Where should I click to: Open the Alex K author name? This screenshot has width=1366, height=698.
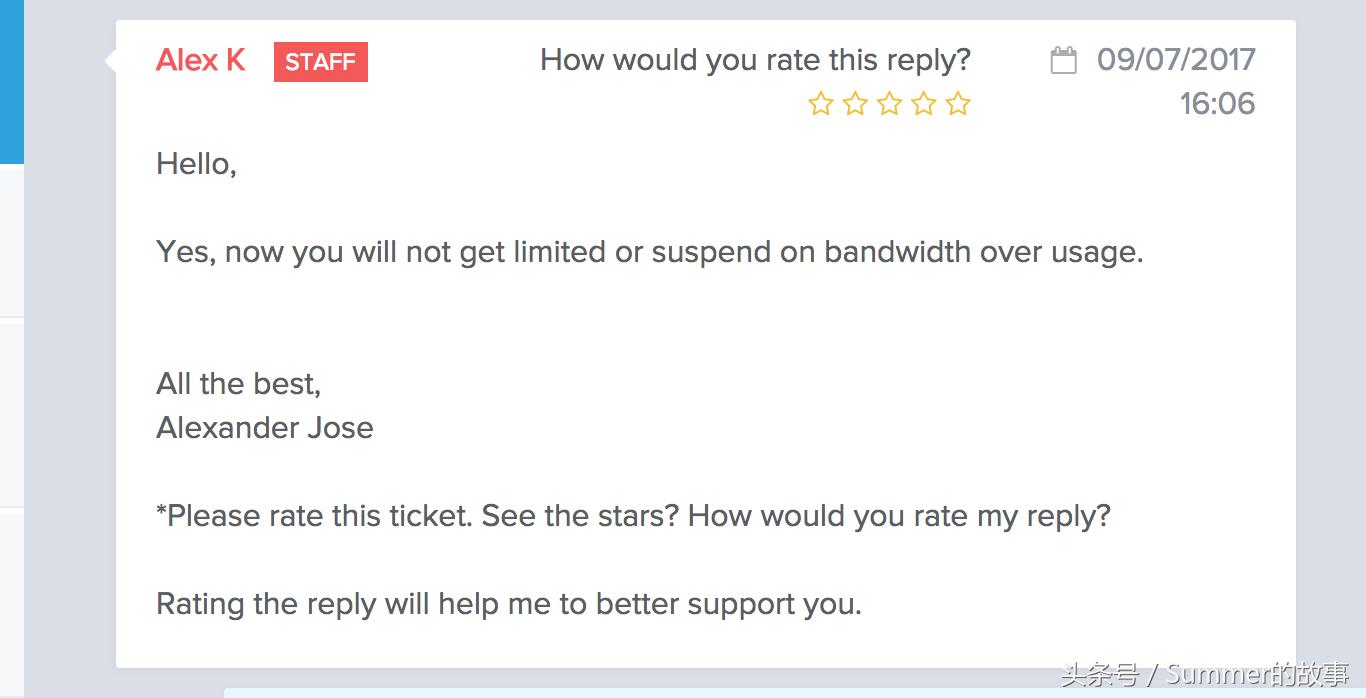tap(200, 61)
